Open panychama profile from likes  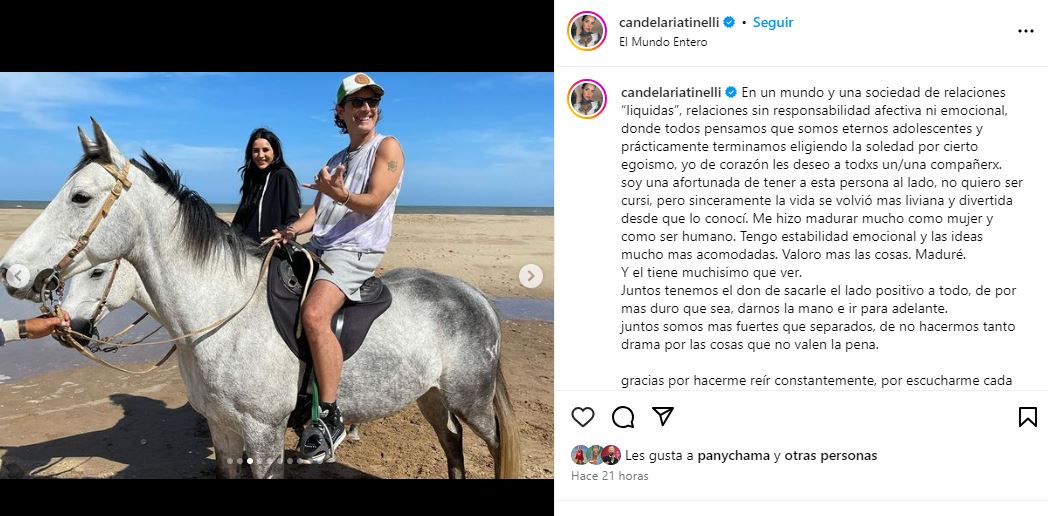[x=733, y=456]
